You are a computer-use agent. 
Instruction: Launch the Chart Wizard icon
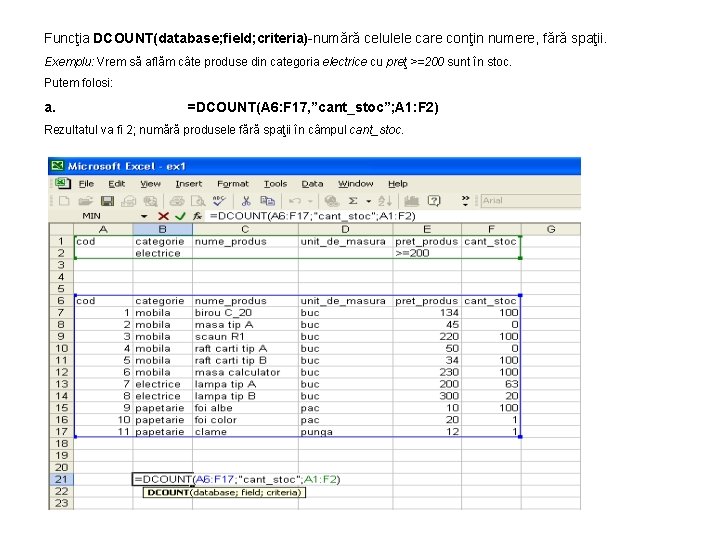tap(412, 201)
